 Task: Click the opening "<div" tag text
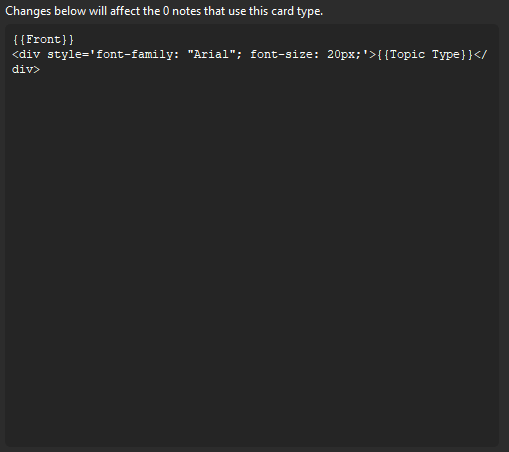click(26, 54)
